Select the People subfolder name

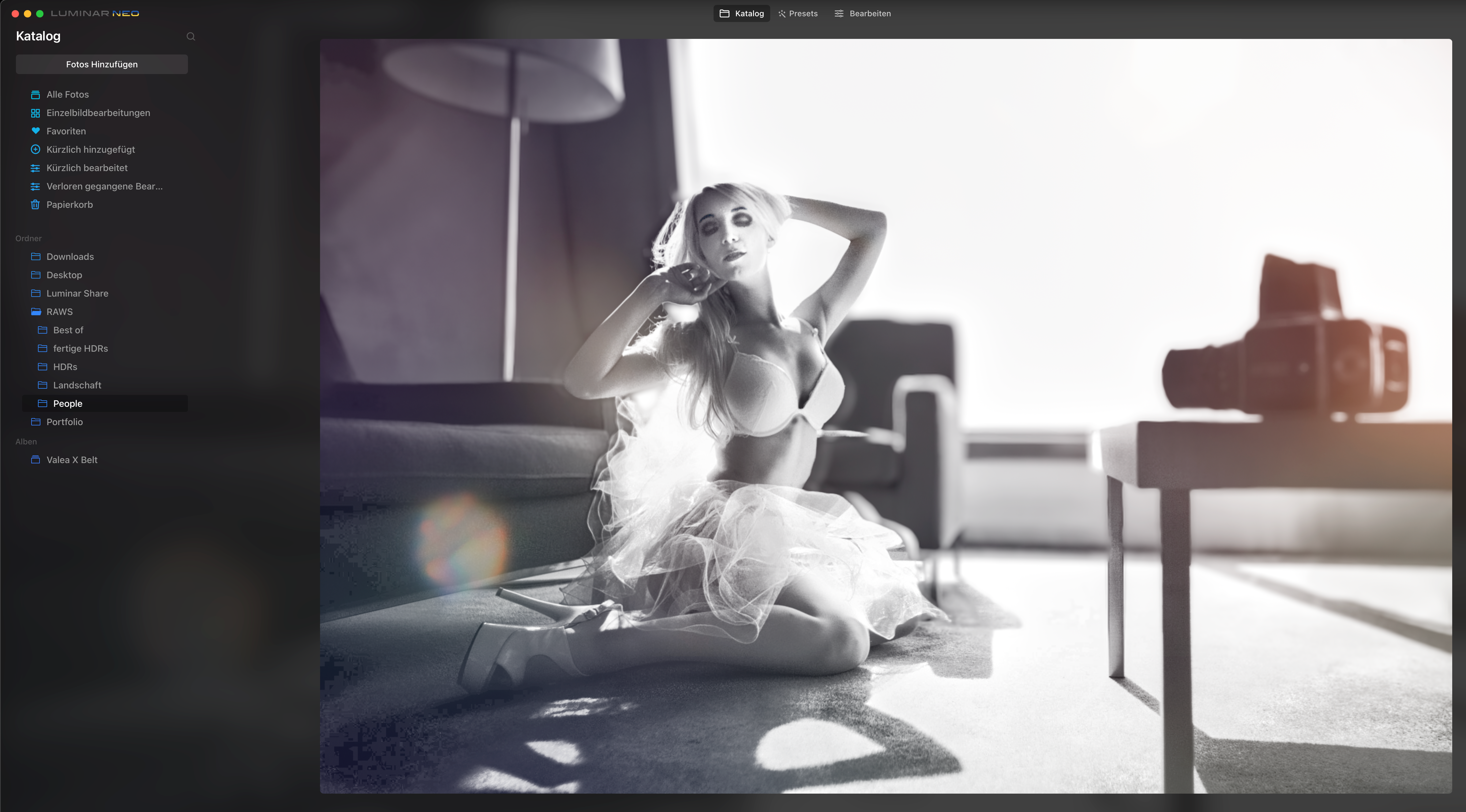(68, 403)
